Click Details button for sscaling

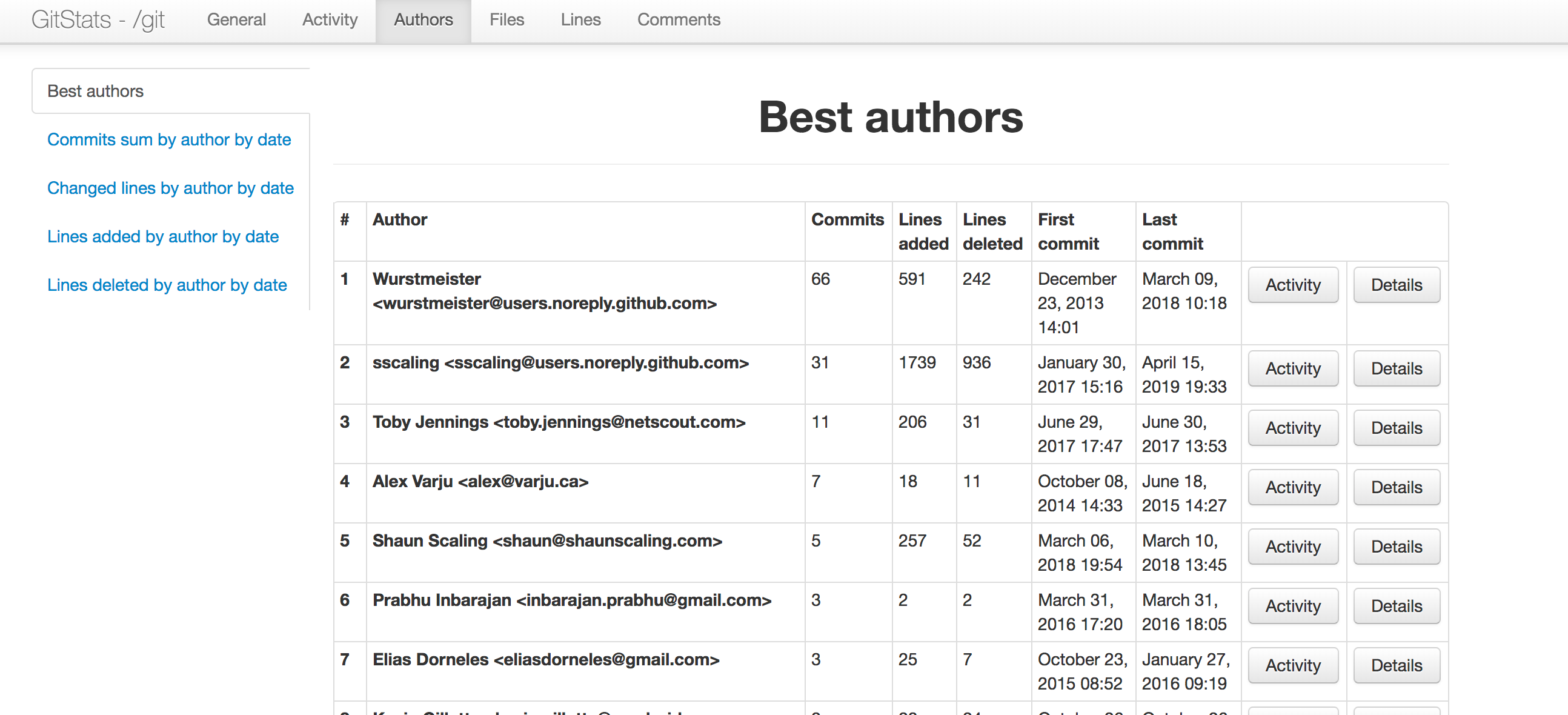(1397, 369)
